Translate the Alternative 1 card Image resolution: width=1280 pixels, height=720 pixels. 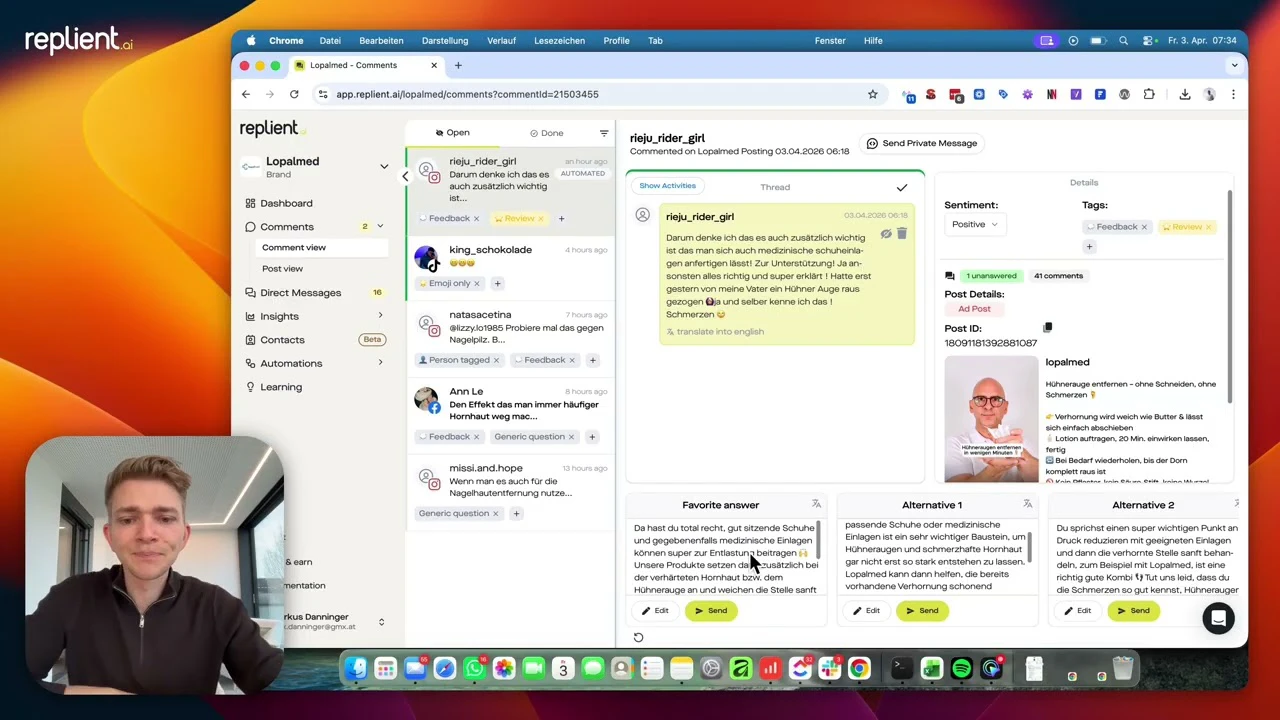(x=1027, y=504)
